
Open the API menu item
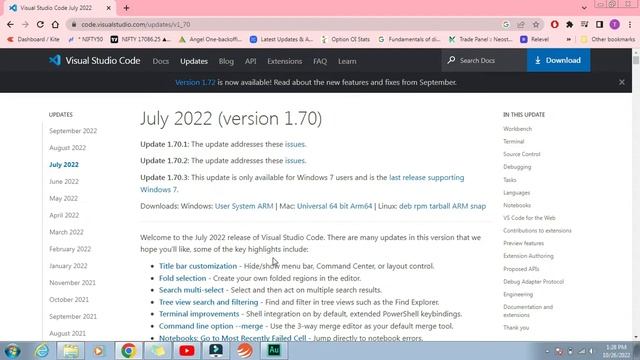[251, 61]
